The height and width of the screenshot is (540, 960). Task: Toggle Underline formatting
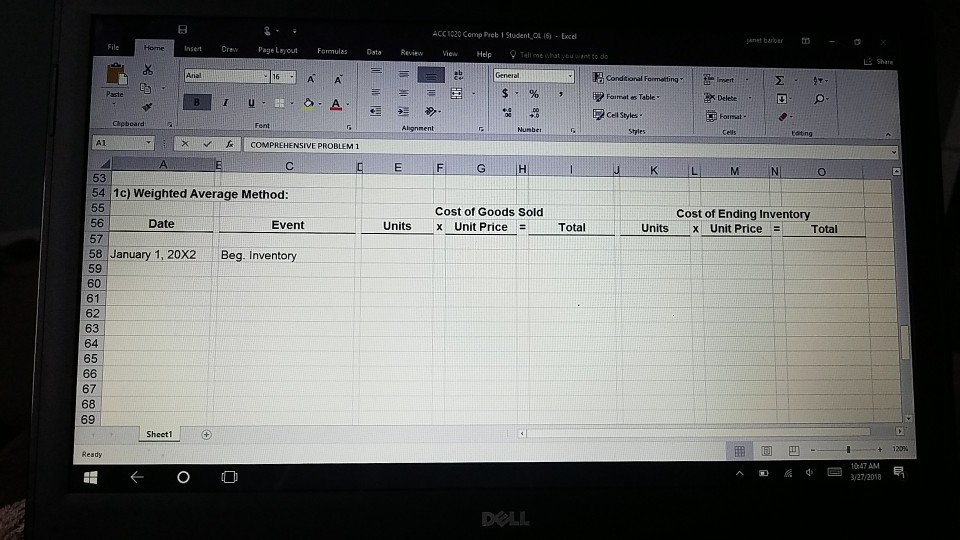coord(251,103)
